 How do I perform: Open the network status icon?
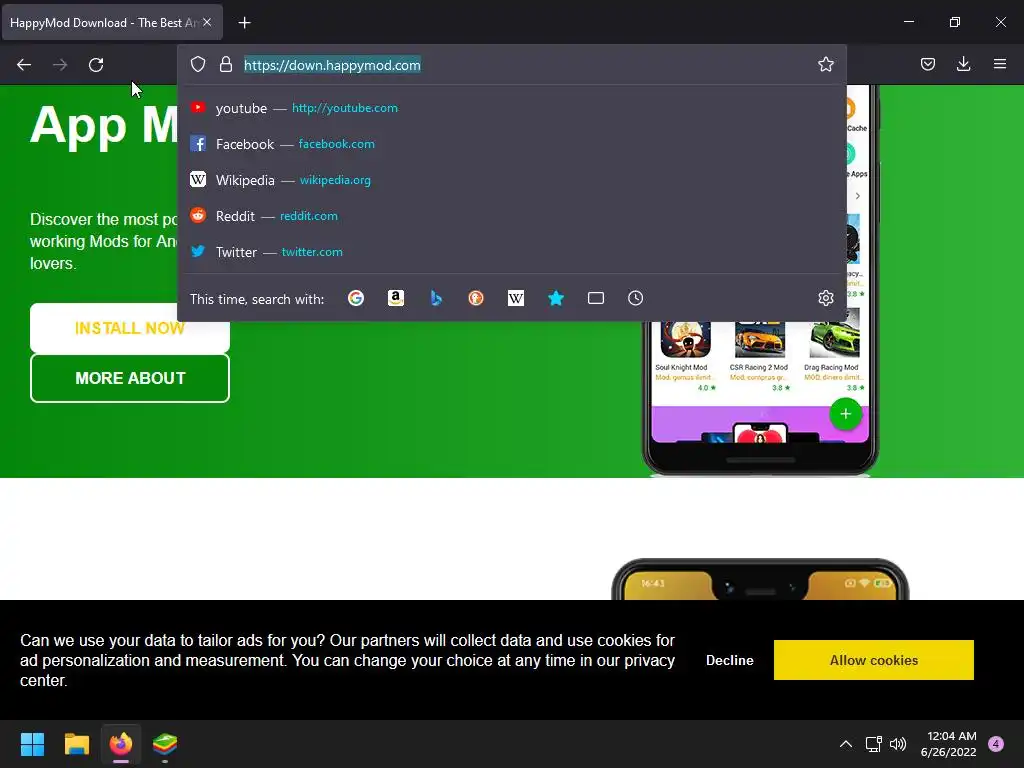point(873,744)
